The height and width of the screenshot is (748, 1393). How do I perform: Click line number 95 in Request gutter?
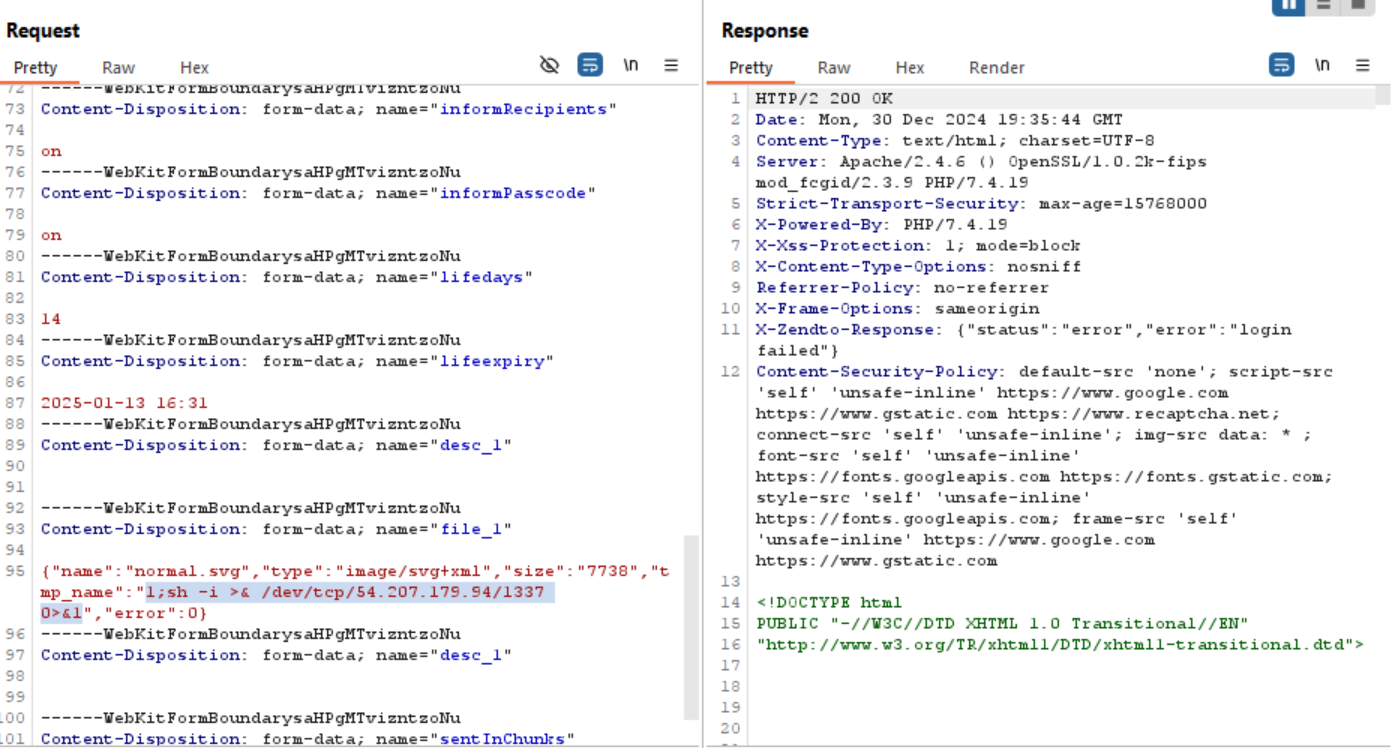(x=14, y=571)
